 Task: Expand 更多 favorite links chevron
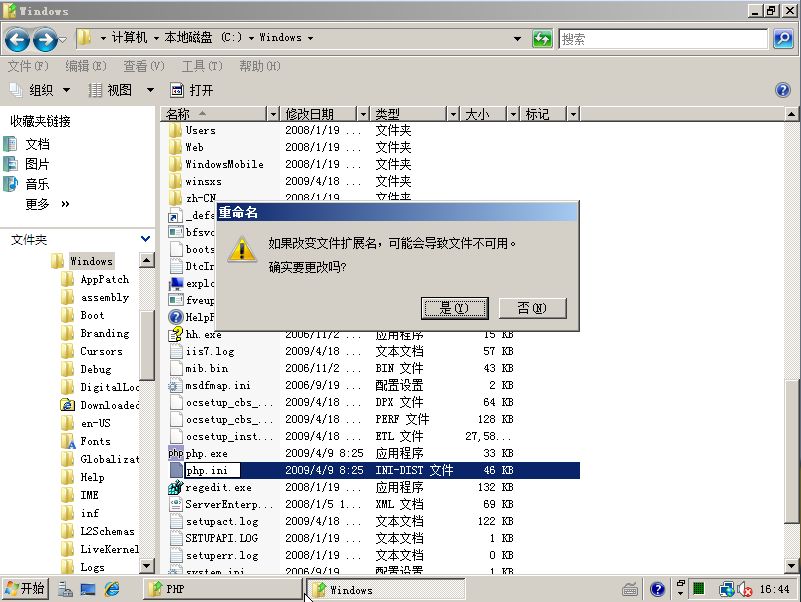click(66, 204)
